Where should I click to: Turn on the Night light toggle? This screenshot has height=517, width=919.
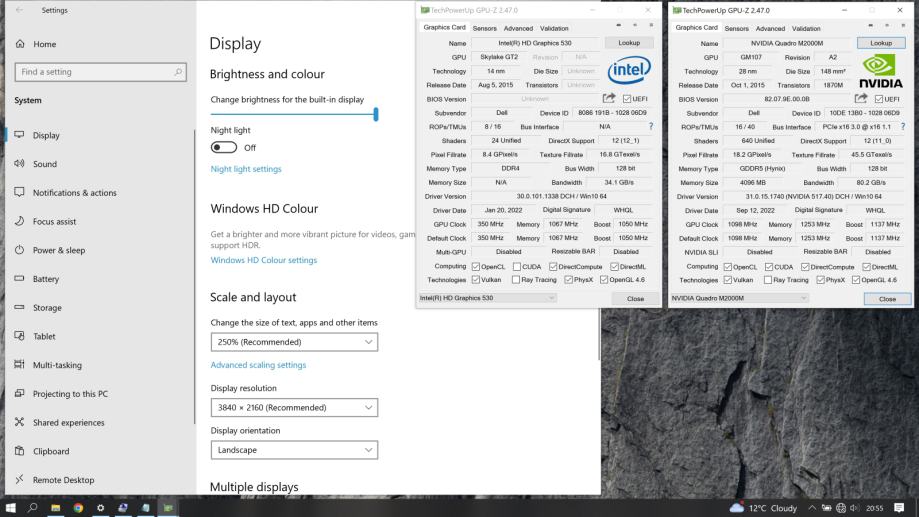click(x=223, y=147)
